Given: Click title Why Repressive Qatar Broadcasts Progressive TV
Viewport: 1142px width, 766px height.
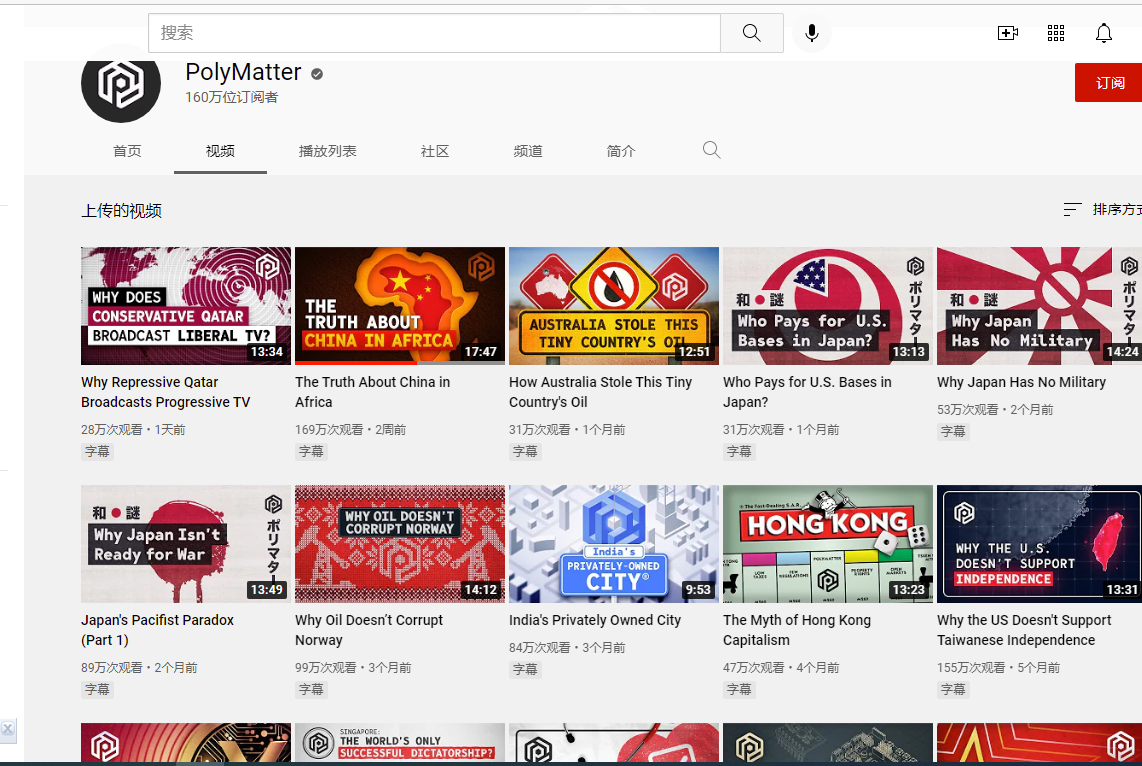Looking at the screenshot, I should point(165,392).
